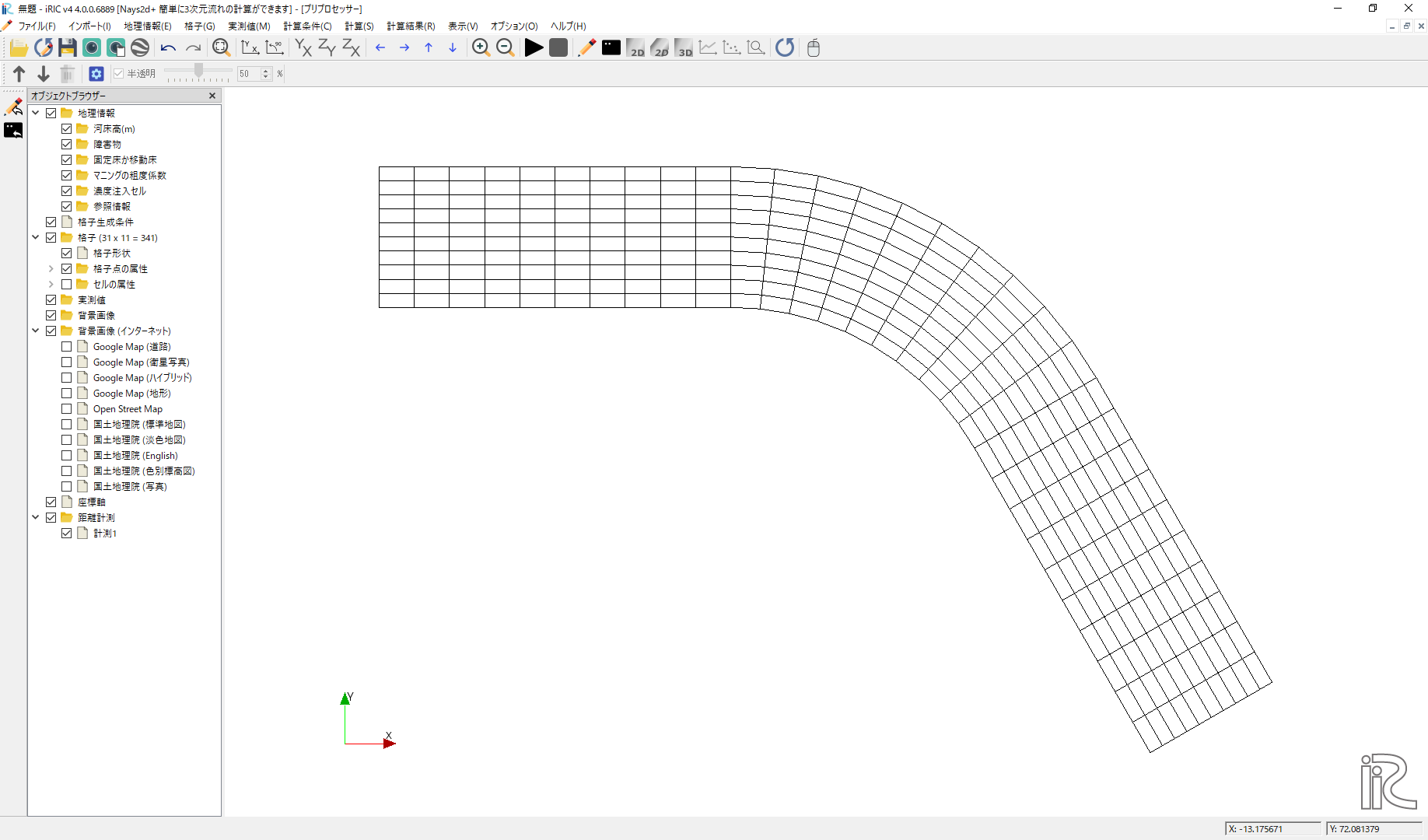This screenshot has width=1428, height=840.
Task: Click the blue gear property icon
Action: 96,74
